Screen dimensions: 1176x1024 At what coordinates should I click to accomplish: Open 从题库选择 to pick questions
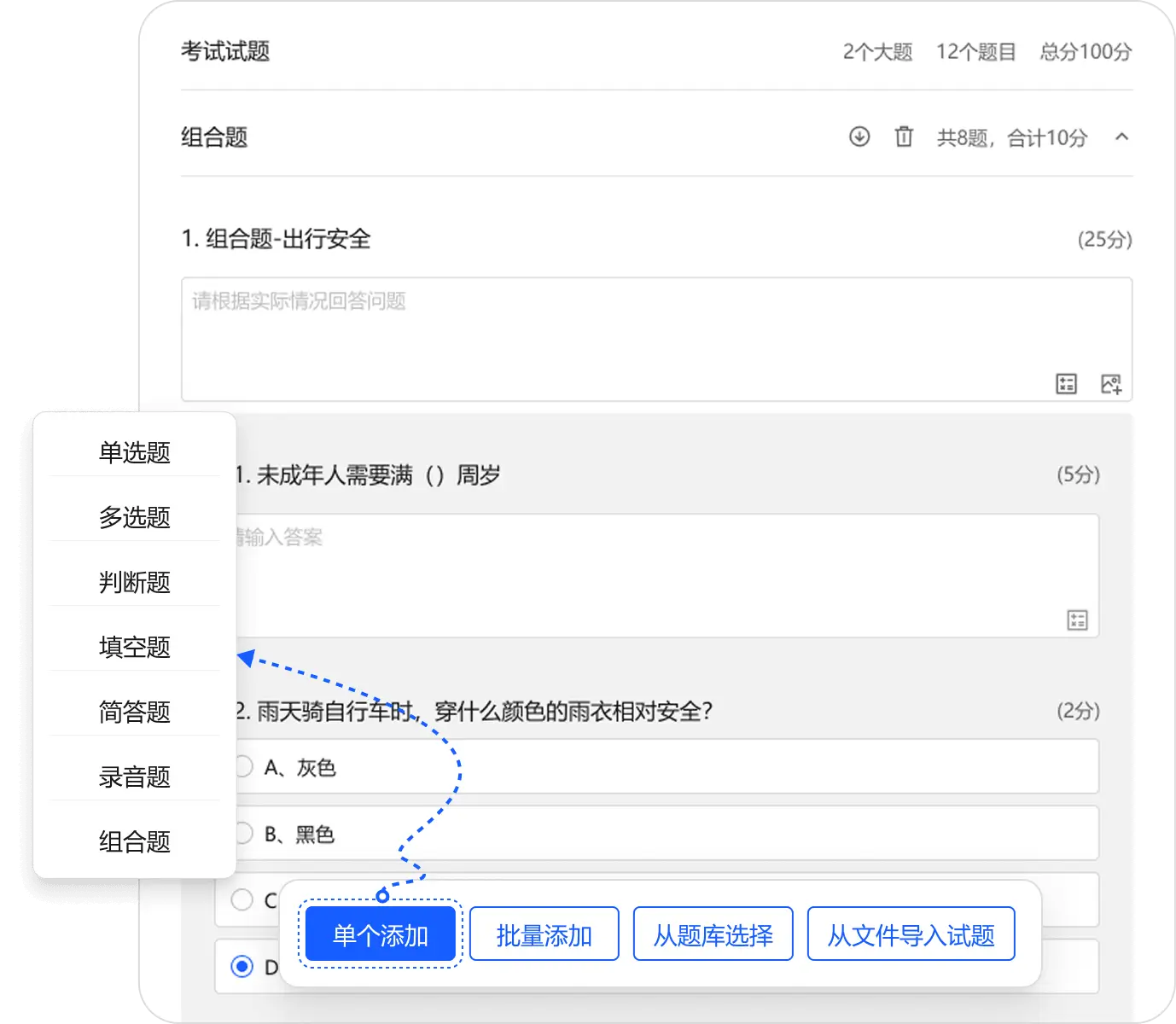tap(713, 934)
